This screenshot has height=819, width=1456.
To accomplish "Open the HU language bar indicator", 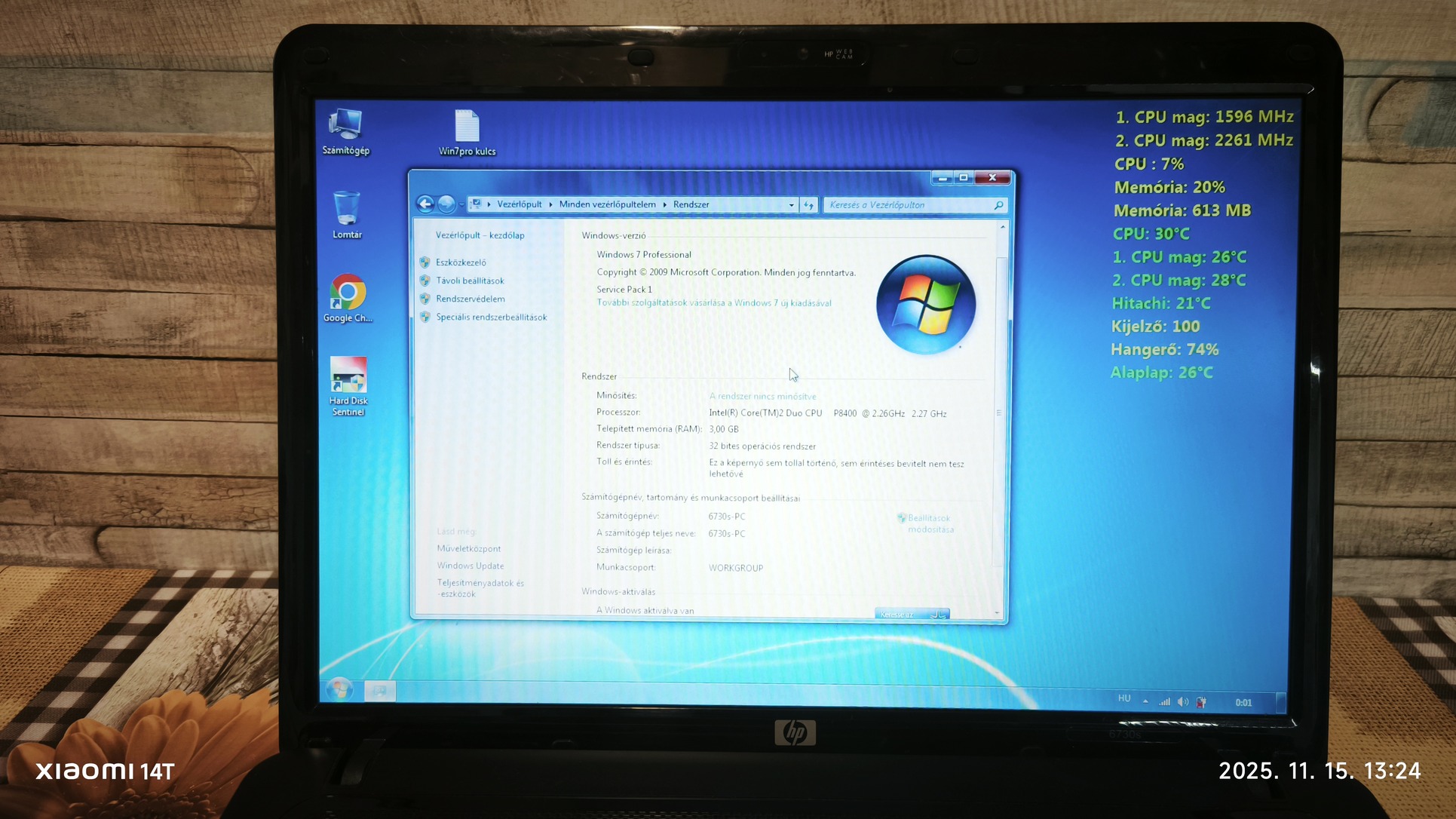I will click(1124, 699).
